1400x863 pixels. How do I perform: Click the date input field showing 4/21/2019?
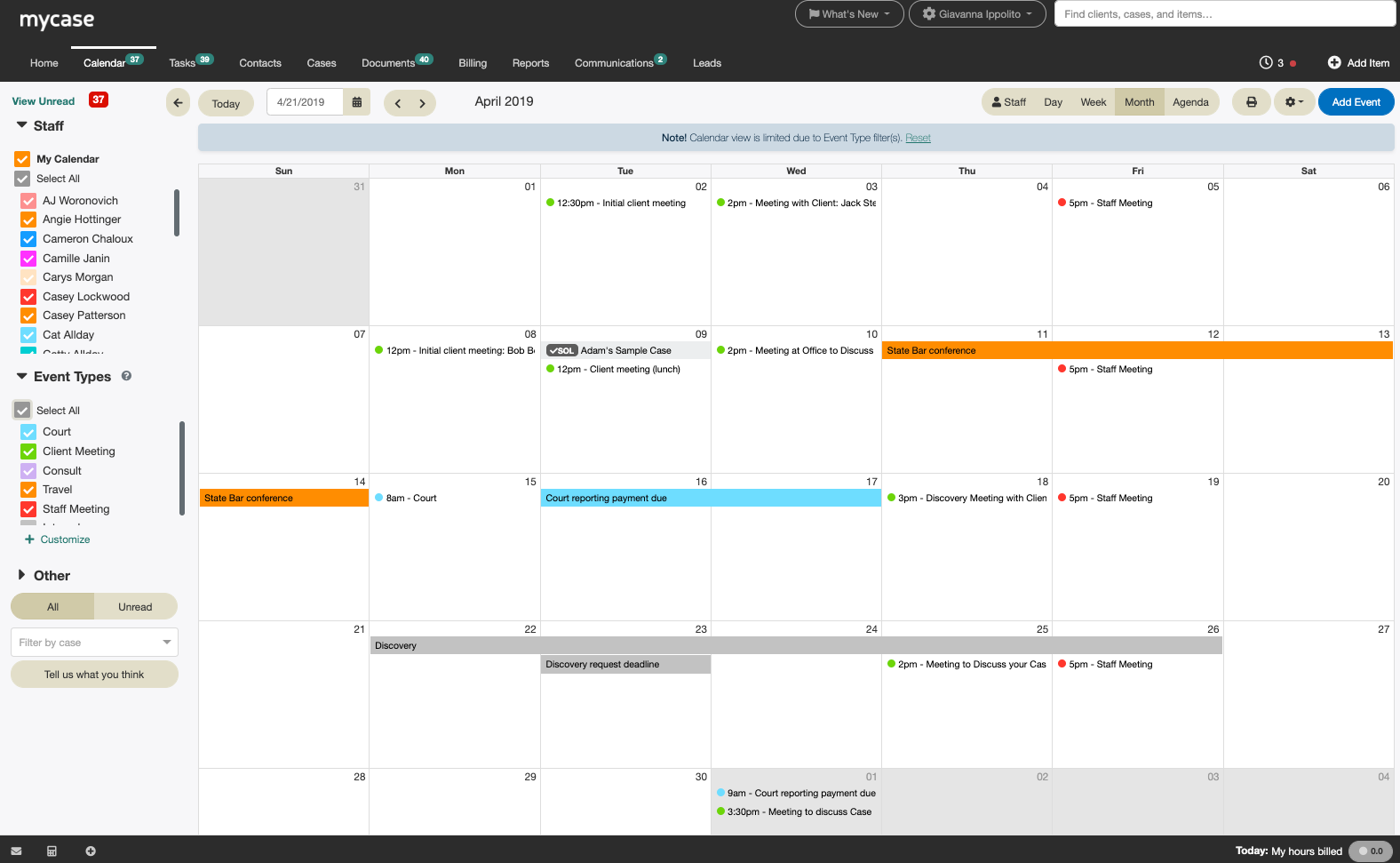[x=305, y=102]
